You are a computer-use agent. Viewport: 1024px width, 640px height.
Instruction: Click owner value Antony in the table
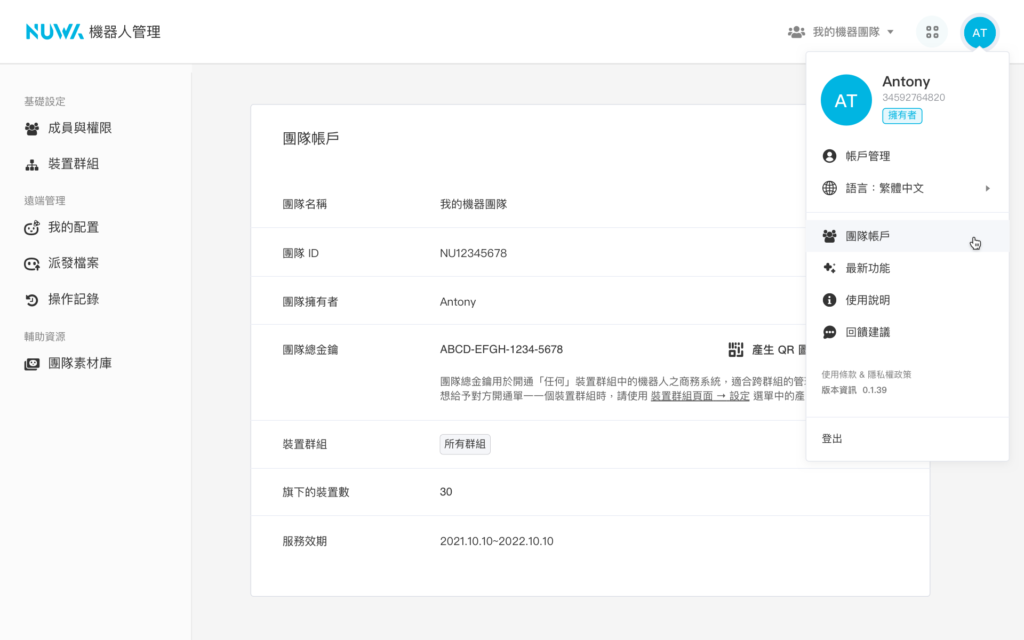pyautogui.click(x=458, y=302)
